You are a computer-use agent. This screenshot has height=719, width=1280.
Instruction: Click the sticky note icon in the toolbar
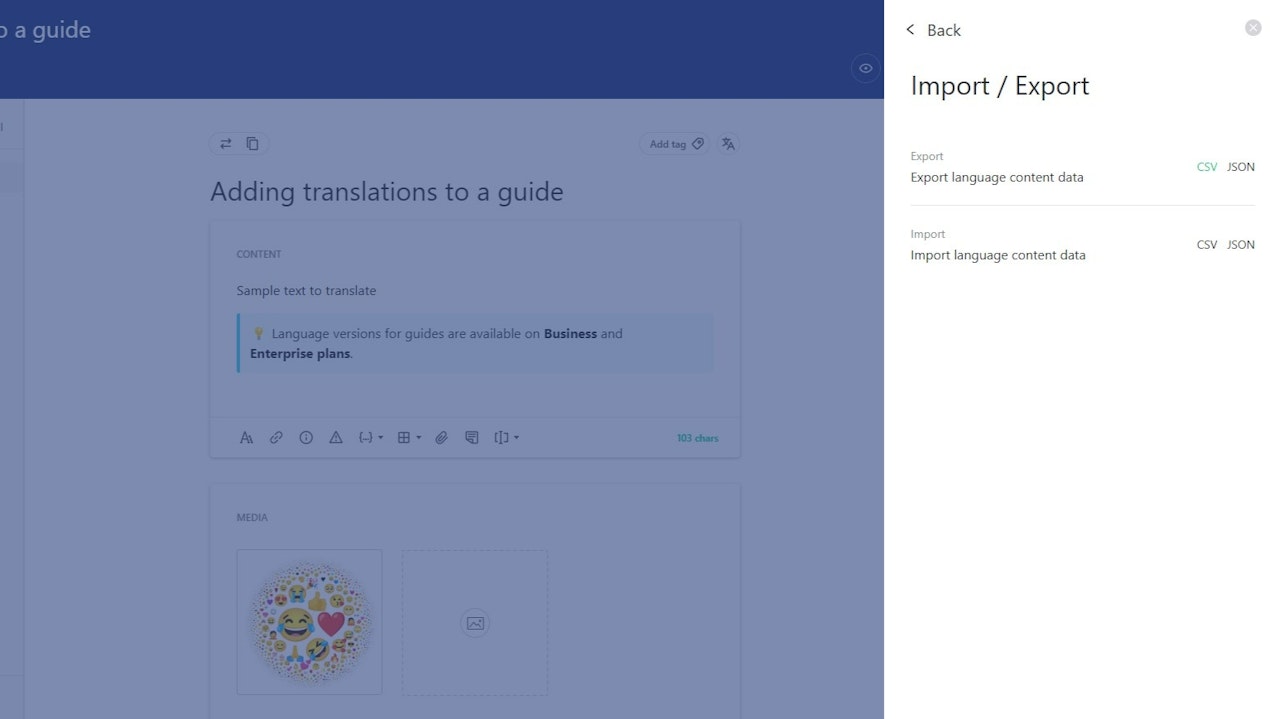click(472, 437)
